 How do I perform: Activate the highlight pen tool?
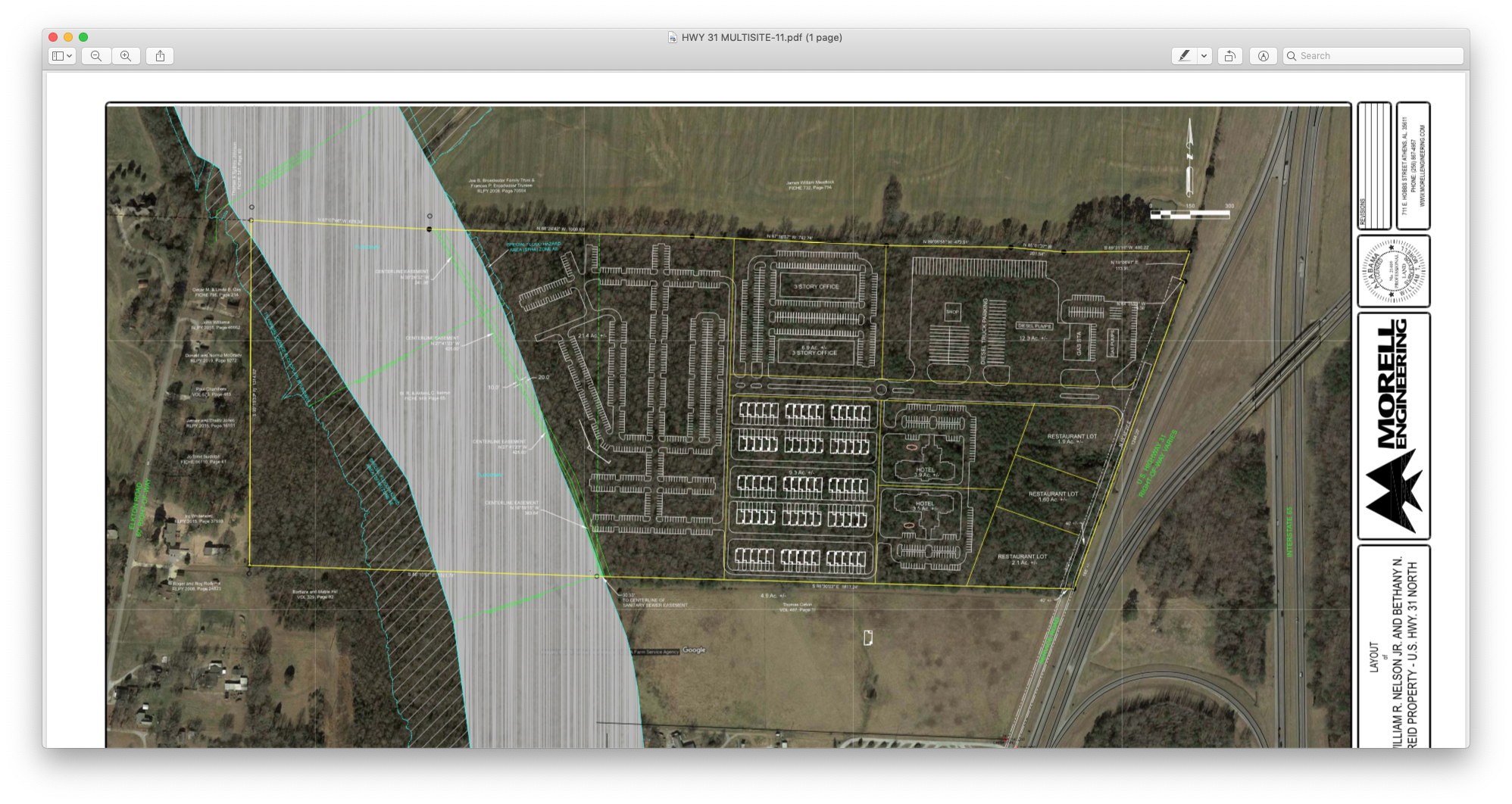(1184, 56)
